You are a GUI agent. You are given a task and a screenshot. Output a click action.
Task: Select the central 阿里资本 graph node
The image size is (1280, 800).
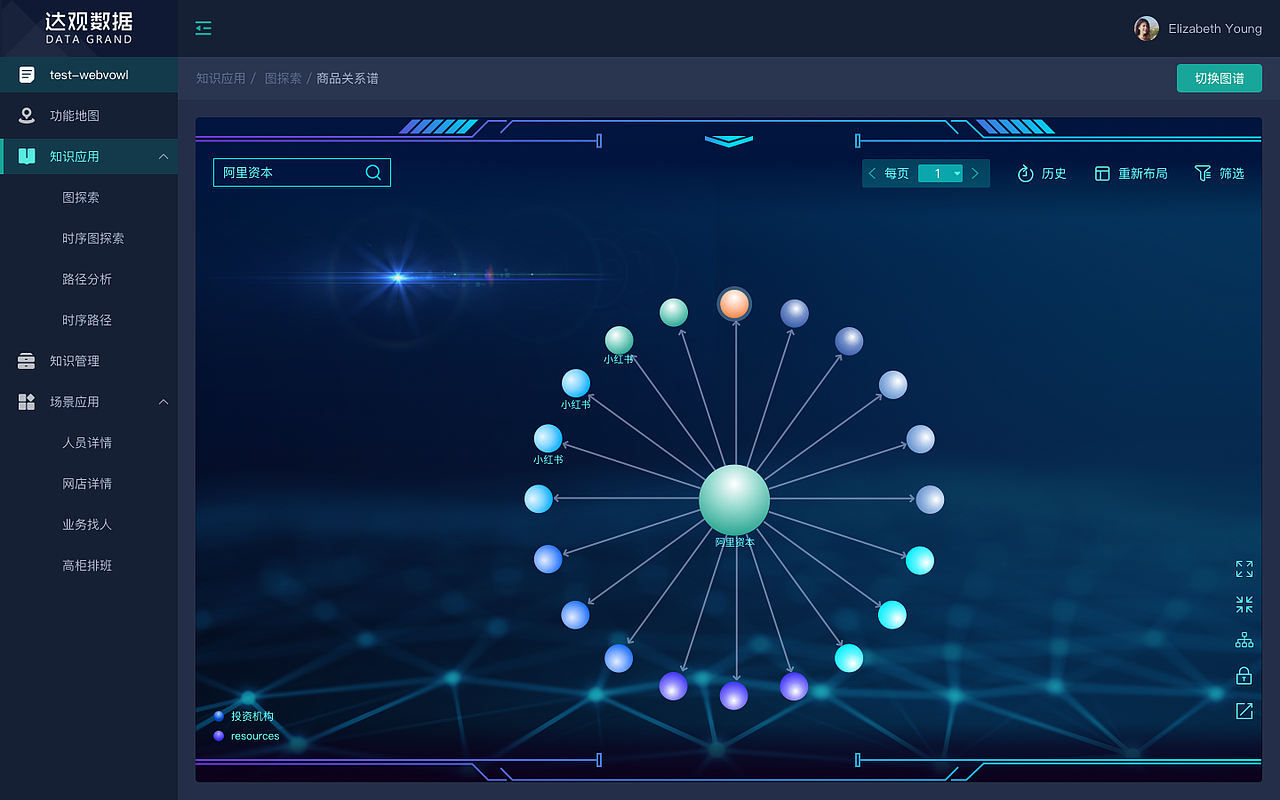[x=734, y=499]
